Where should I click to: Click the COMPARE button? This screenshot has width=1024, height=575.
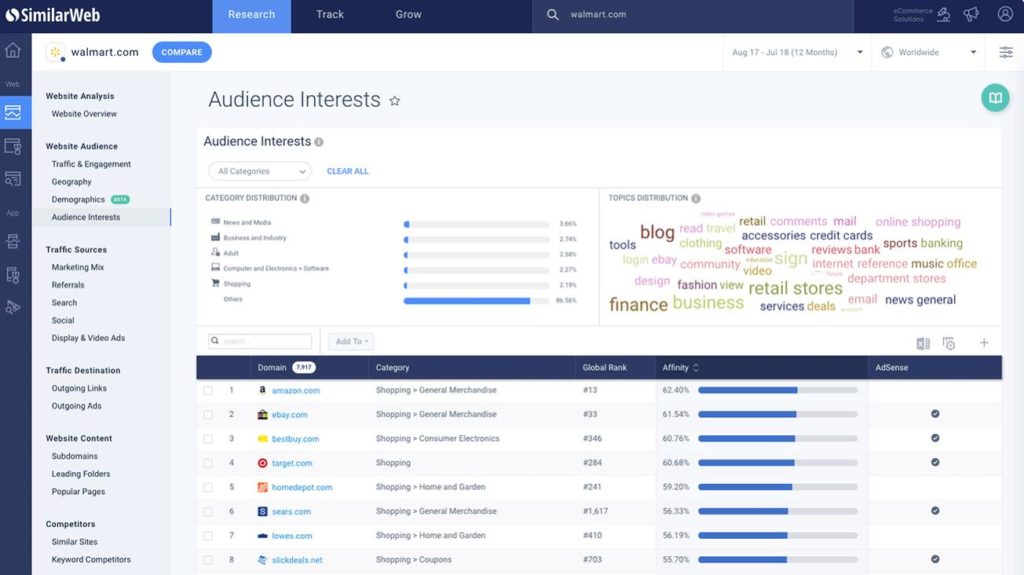pyautogui.click(x=182, y=52)
